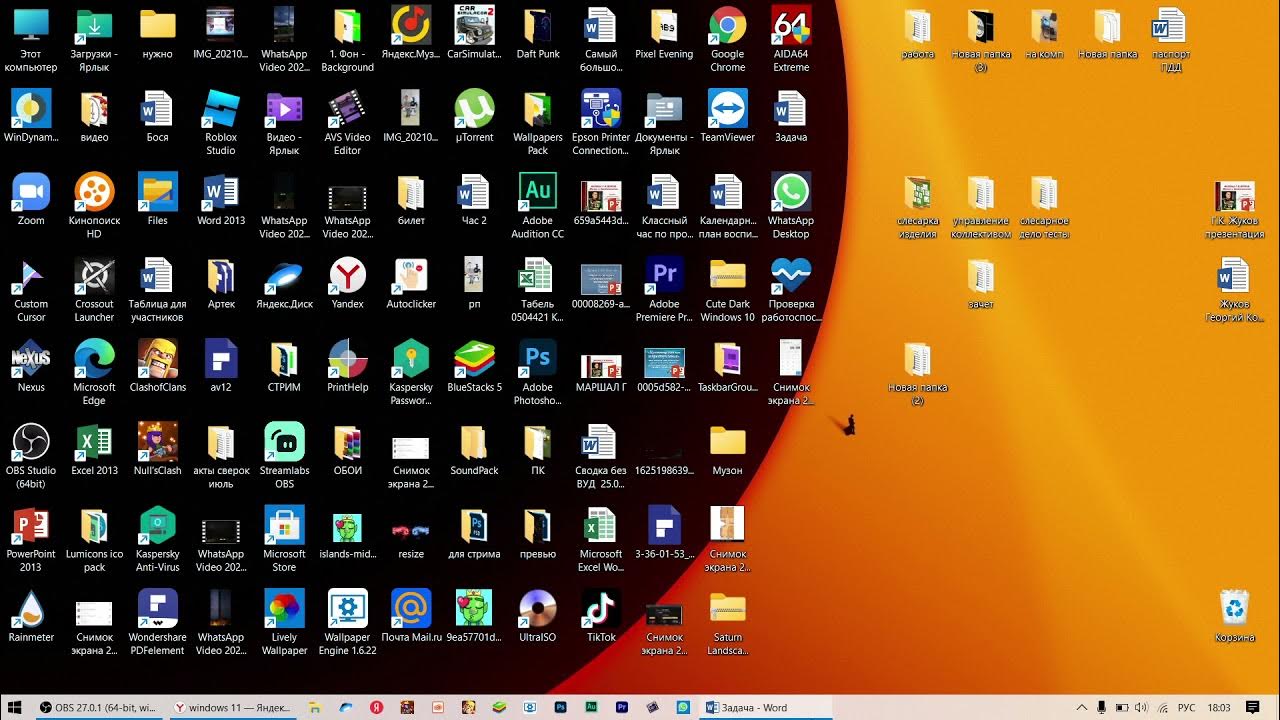1280x720 pixels.
Task: Select the Microsoft Store desktop icon
Action: tap(284, 538)
